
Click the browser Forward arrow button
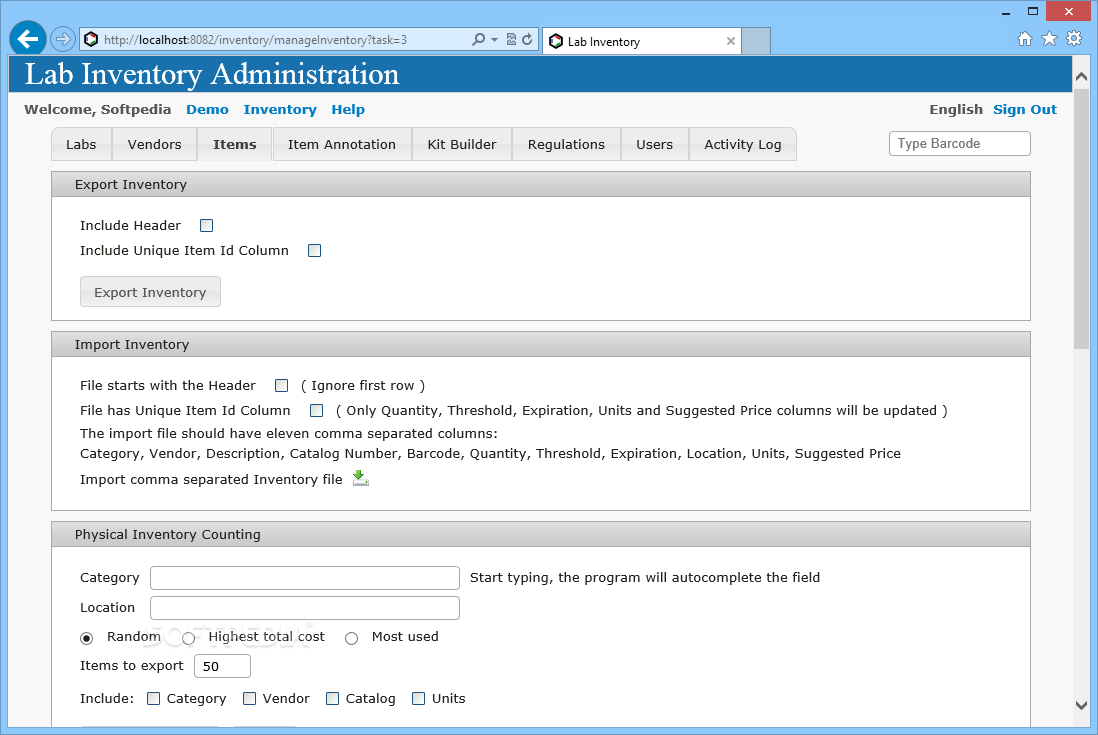(63, 39)
